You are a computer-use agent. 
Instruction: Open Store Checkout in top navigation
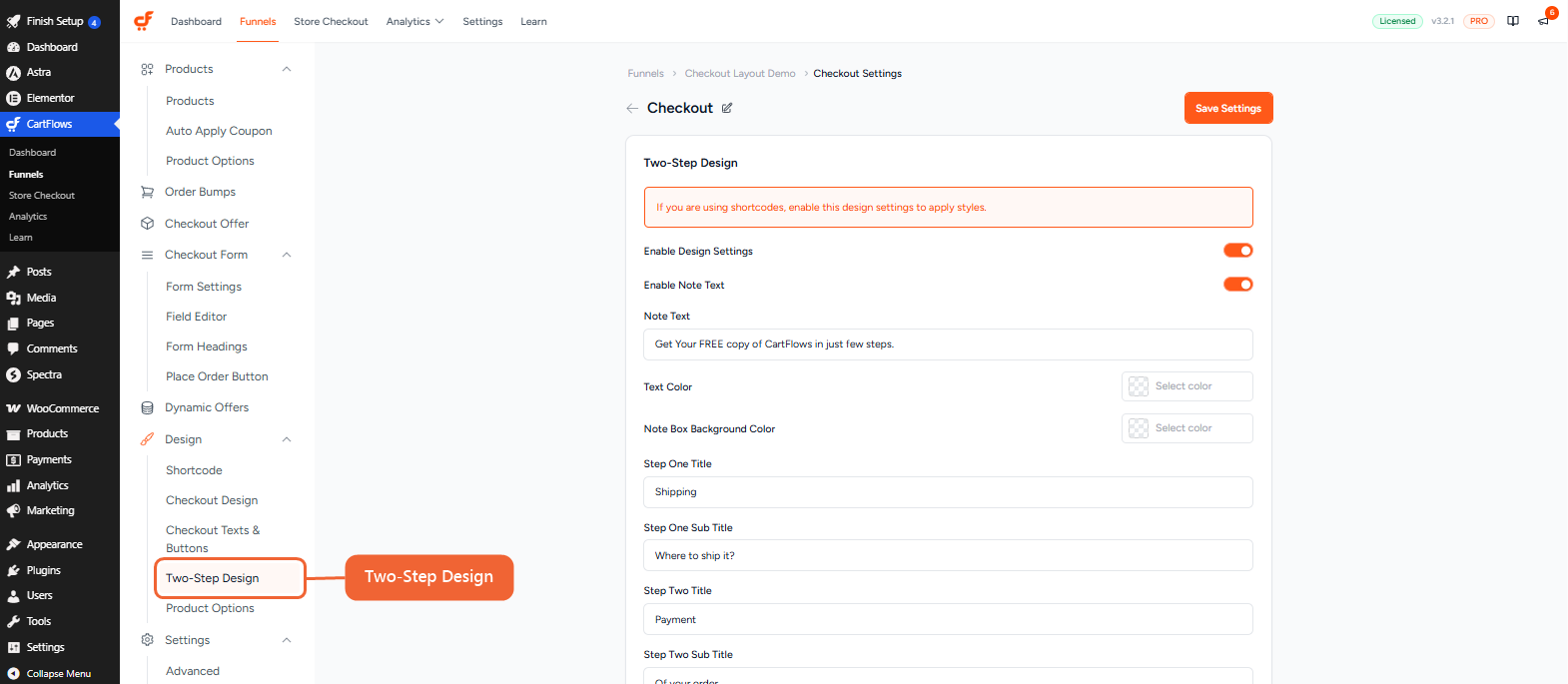(331, 21)
